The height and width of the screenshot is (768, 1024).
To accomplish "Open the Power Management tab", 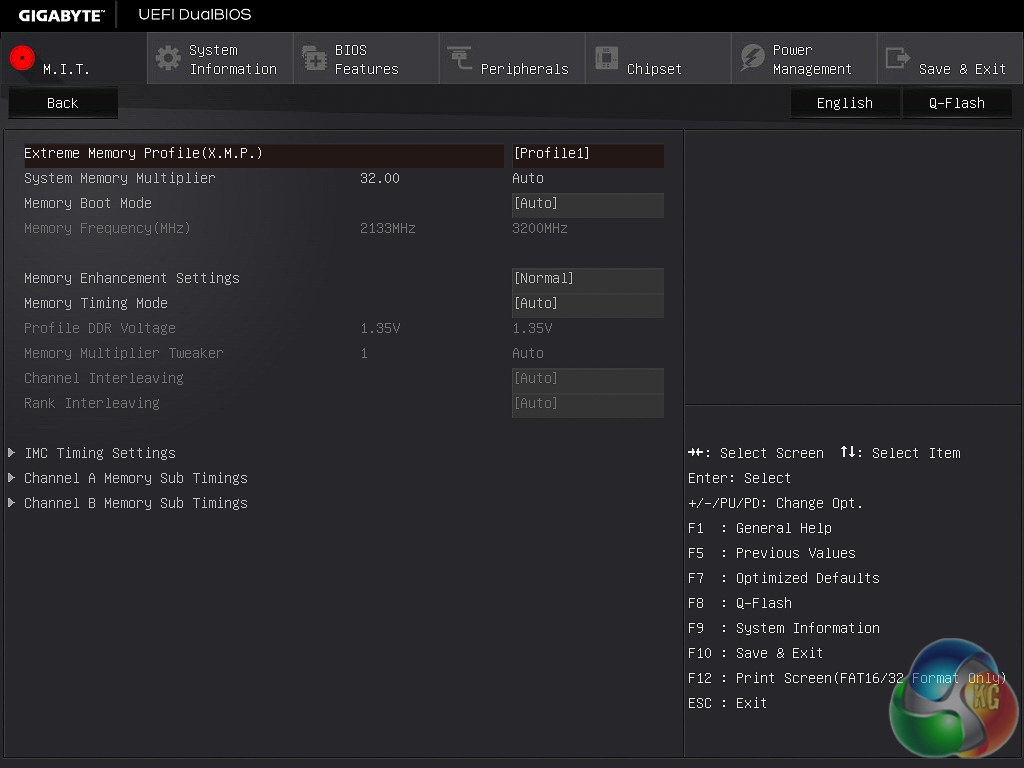I will [x=811, y=59].
